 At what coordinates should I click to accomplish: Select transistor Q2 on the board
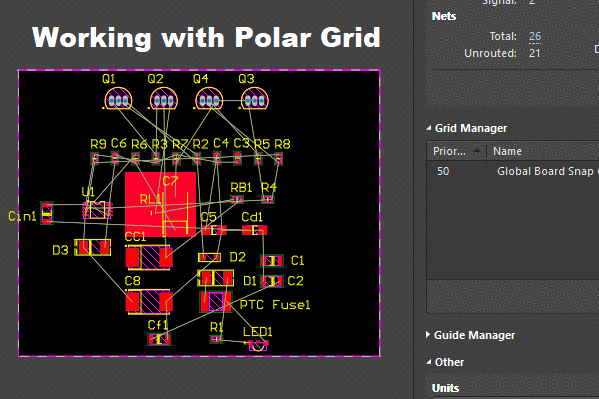164,99
